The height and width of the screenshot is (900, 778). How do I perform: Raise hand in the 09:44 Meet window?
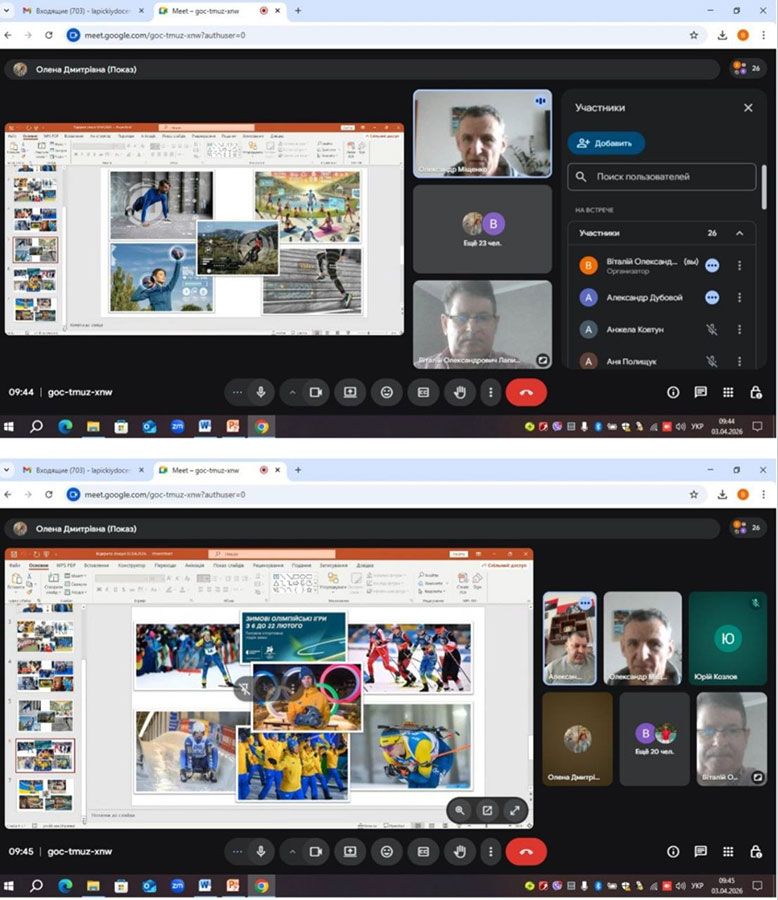(x=459, y=392)
